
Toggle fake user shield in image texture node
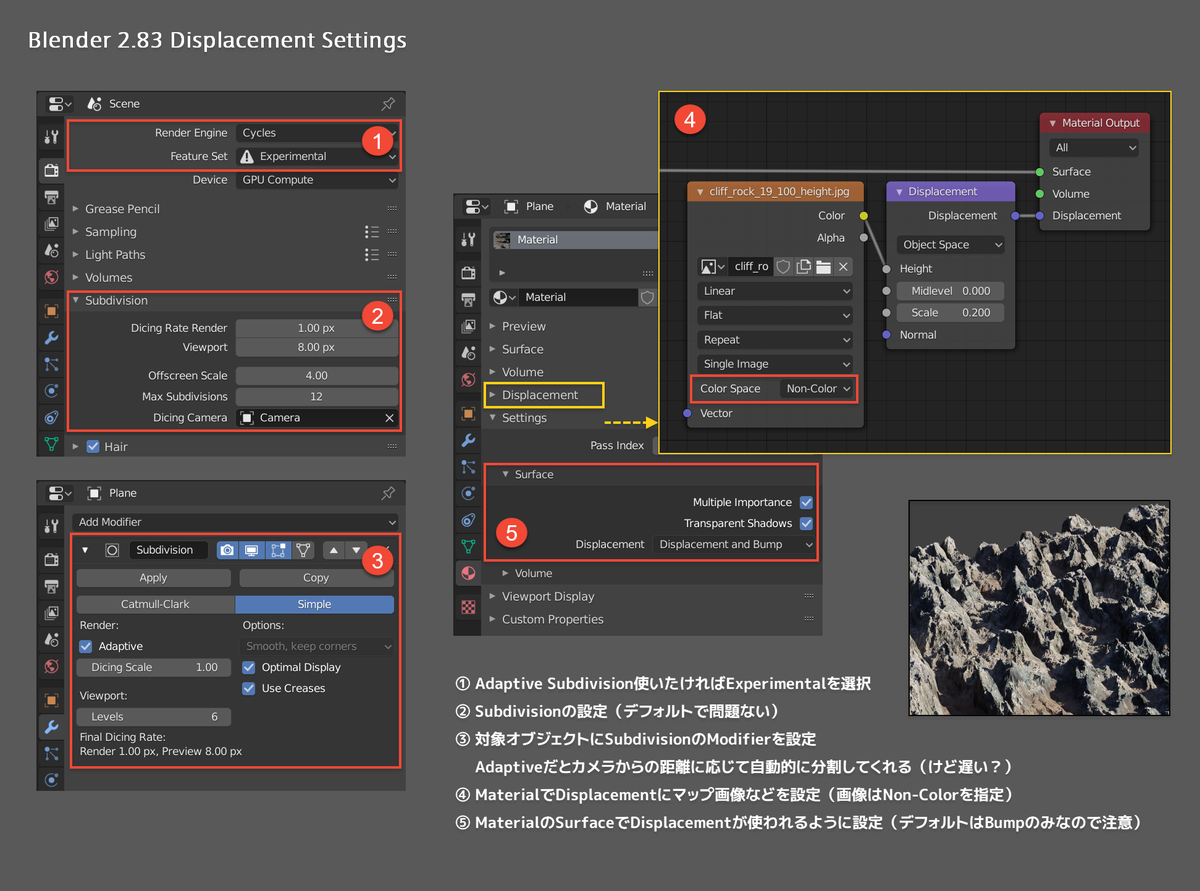(783, 266)
